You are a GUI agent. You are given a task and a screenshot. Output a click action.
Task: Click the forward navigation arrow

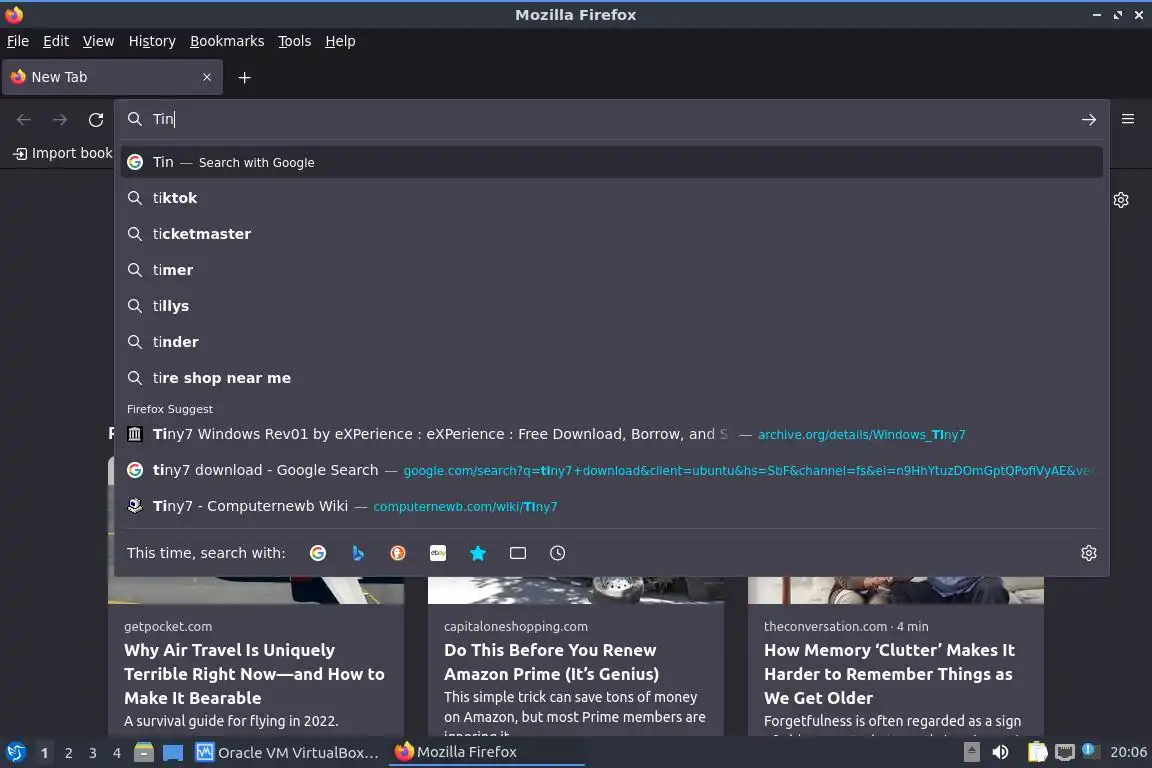(60, 119)
